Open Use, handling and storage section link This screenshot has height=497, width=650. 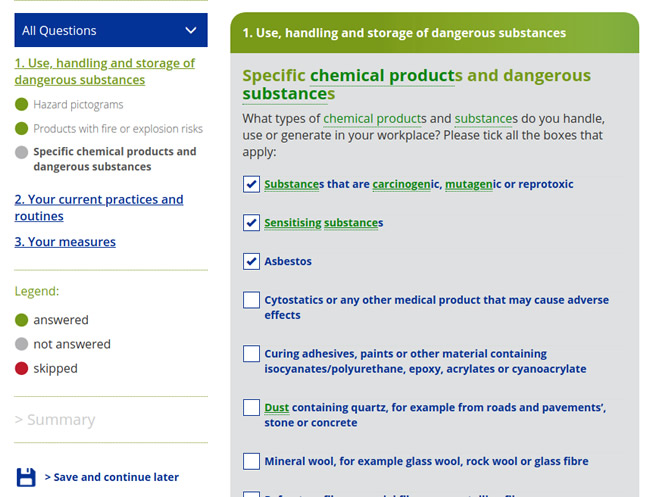coord(104,71)
